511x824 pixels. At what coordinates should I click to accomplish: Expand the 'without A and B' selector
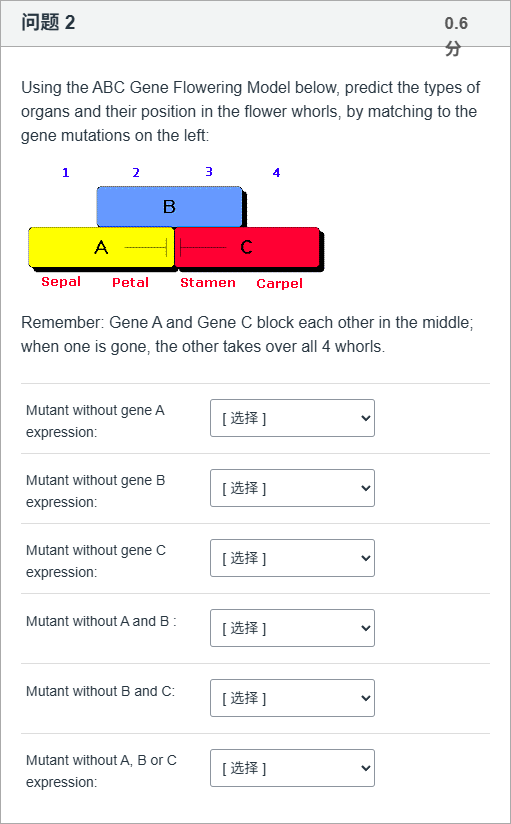292,627
